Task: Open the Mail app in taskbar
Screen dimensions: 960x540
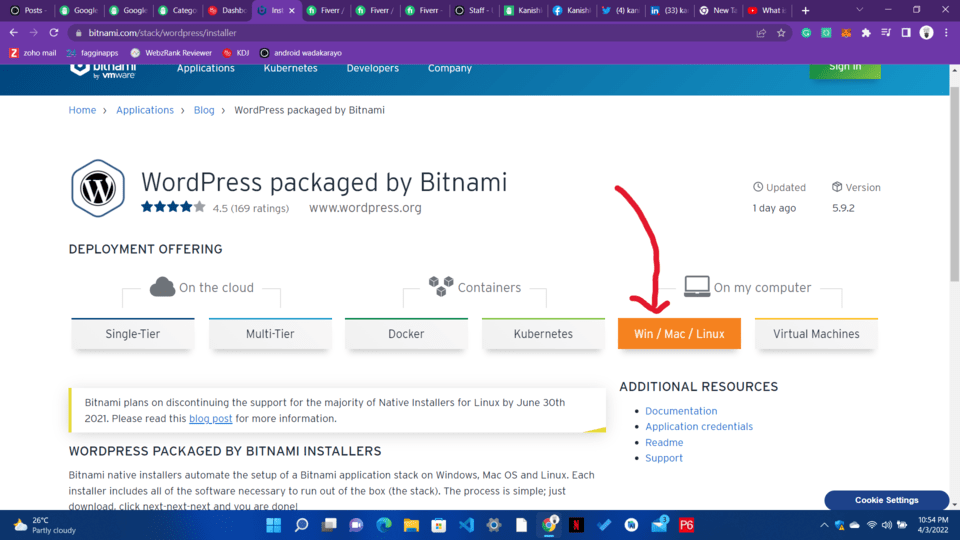Action: click(659, 525)
